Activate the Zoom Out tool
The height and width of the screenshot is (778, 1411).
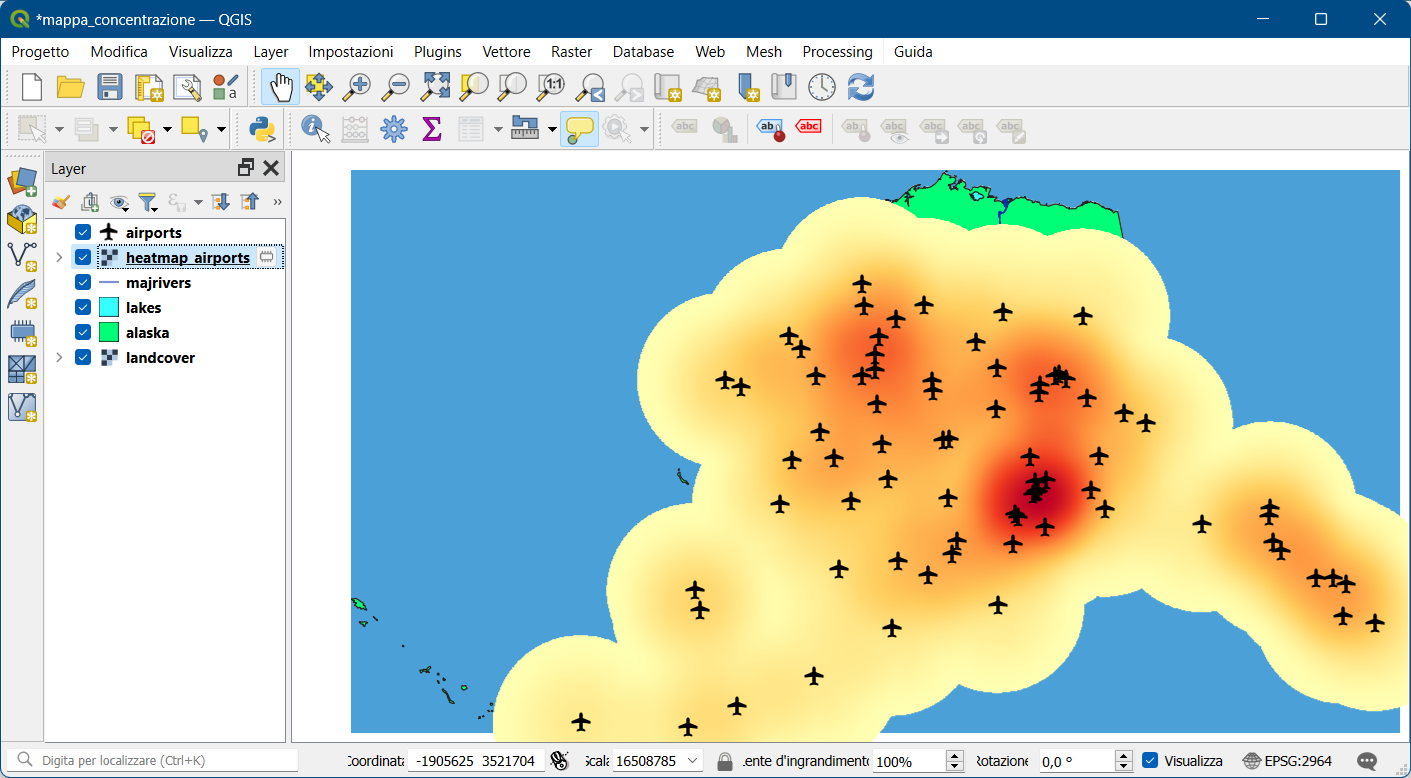pyautogui.click(x=396, y=87)
